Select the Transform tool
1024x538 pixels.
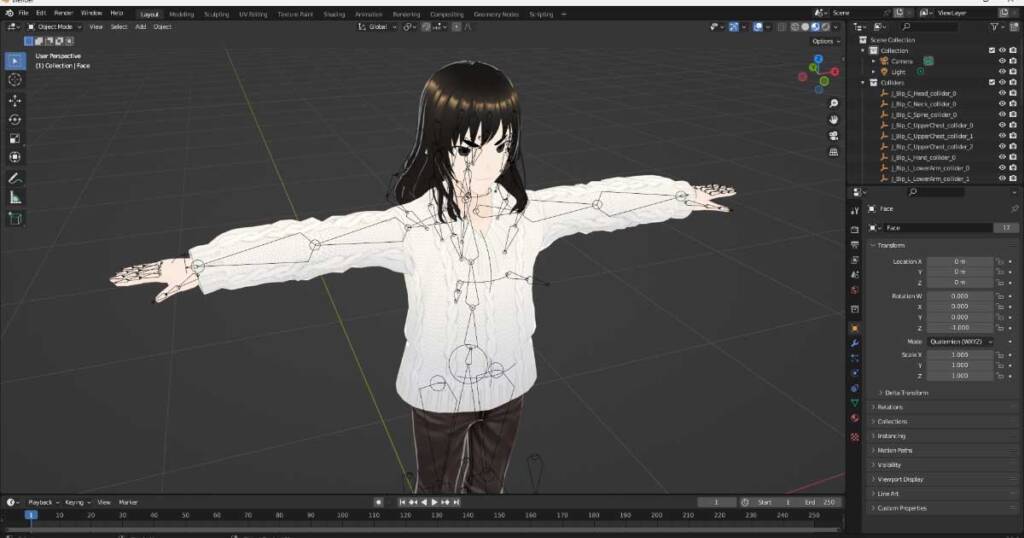(x=14, y=157)
